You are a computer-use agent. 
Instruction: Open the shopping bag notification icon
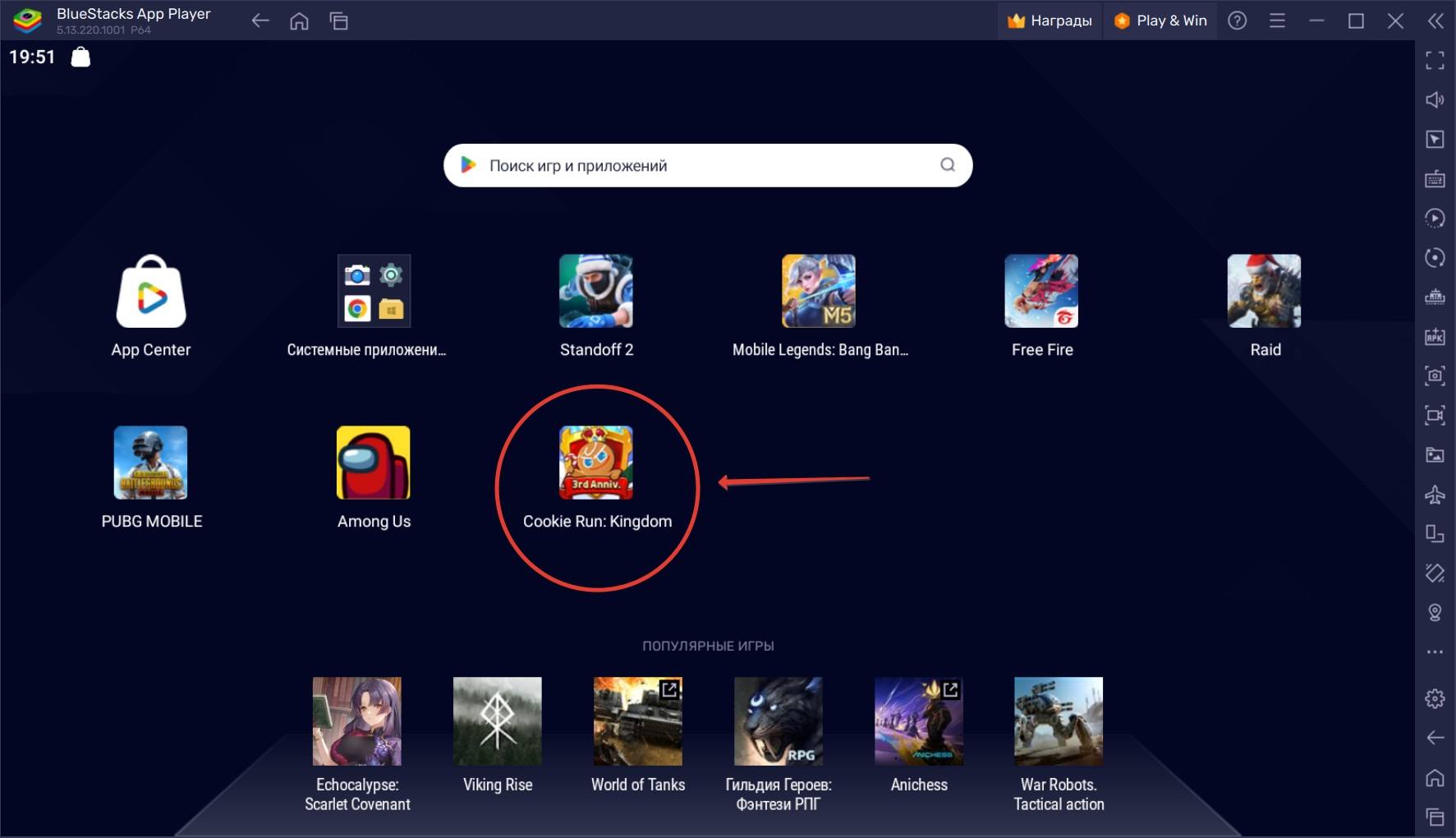(80, 57)
